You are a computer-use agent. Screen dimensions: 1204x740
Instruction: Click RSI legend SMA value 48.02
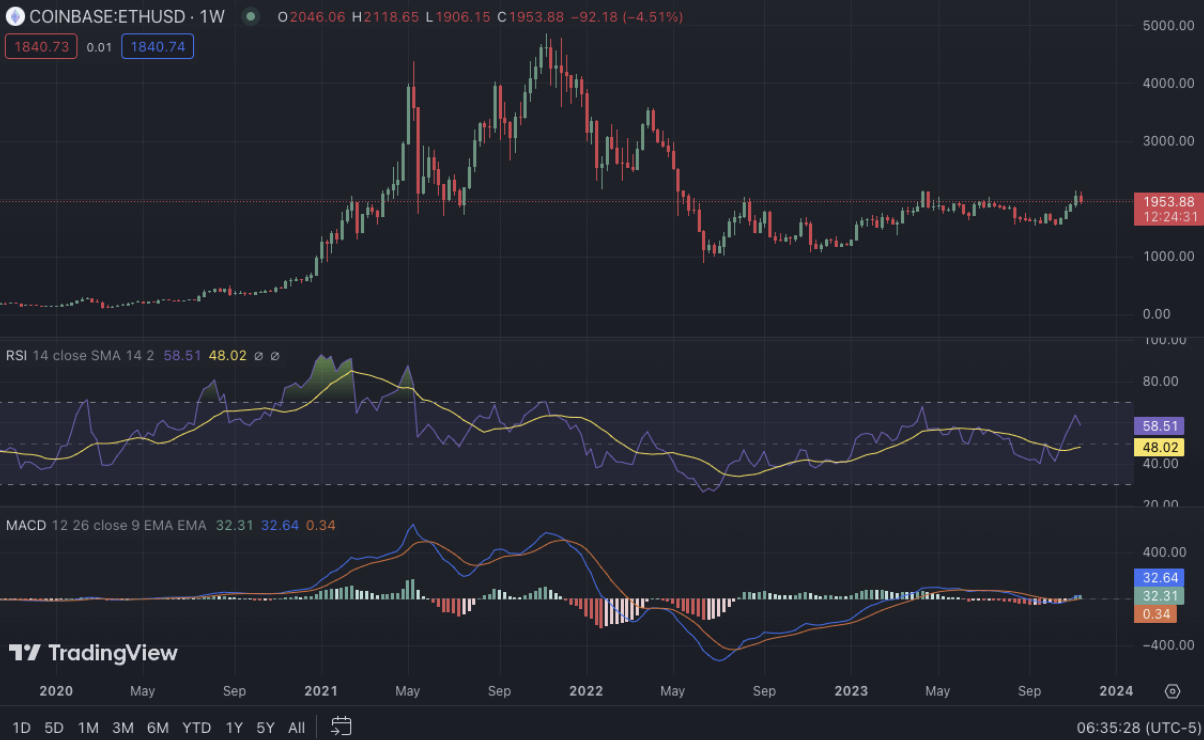(227, 355)
